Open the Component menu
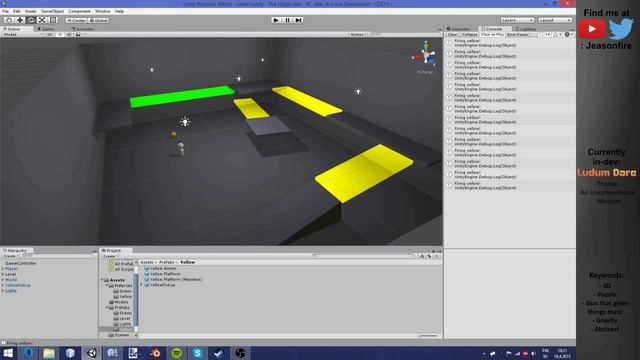The image size is (640, 360). tap(80, 11)
